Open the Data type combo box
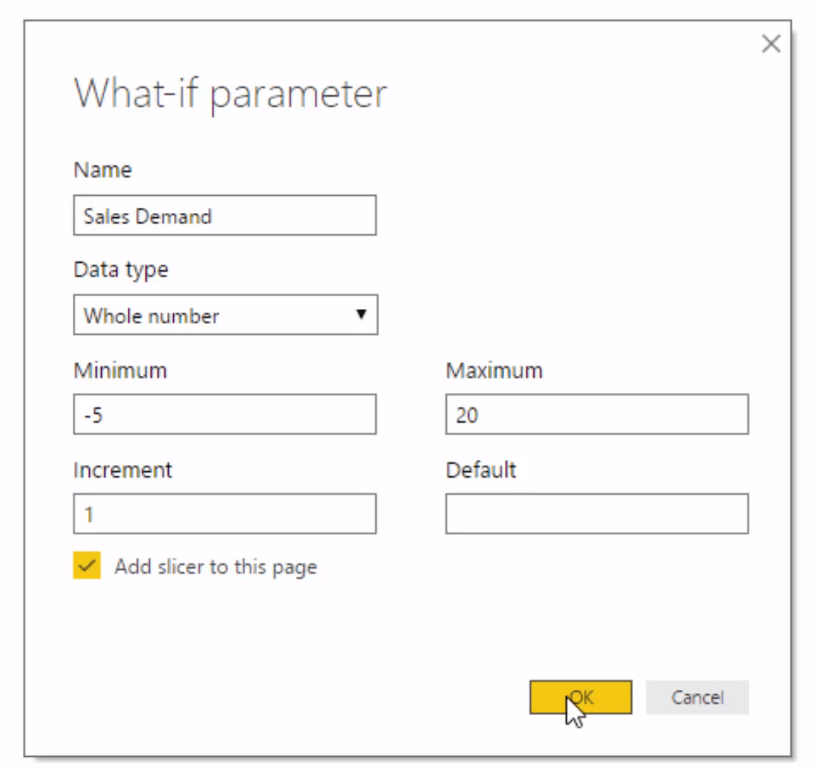The width and height of the screenshot is (813, 768). click(226, 315)
